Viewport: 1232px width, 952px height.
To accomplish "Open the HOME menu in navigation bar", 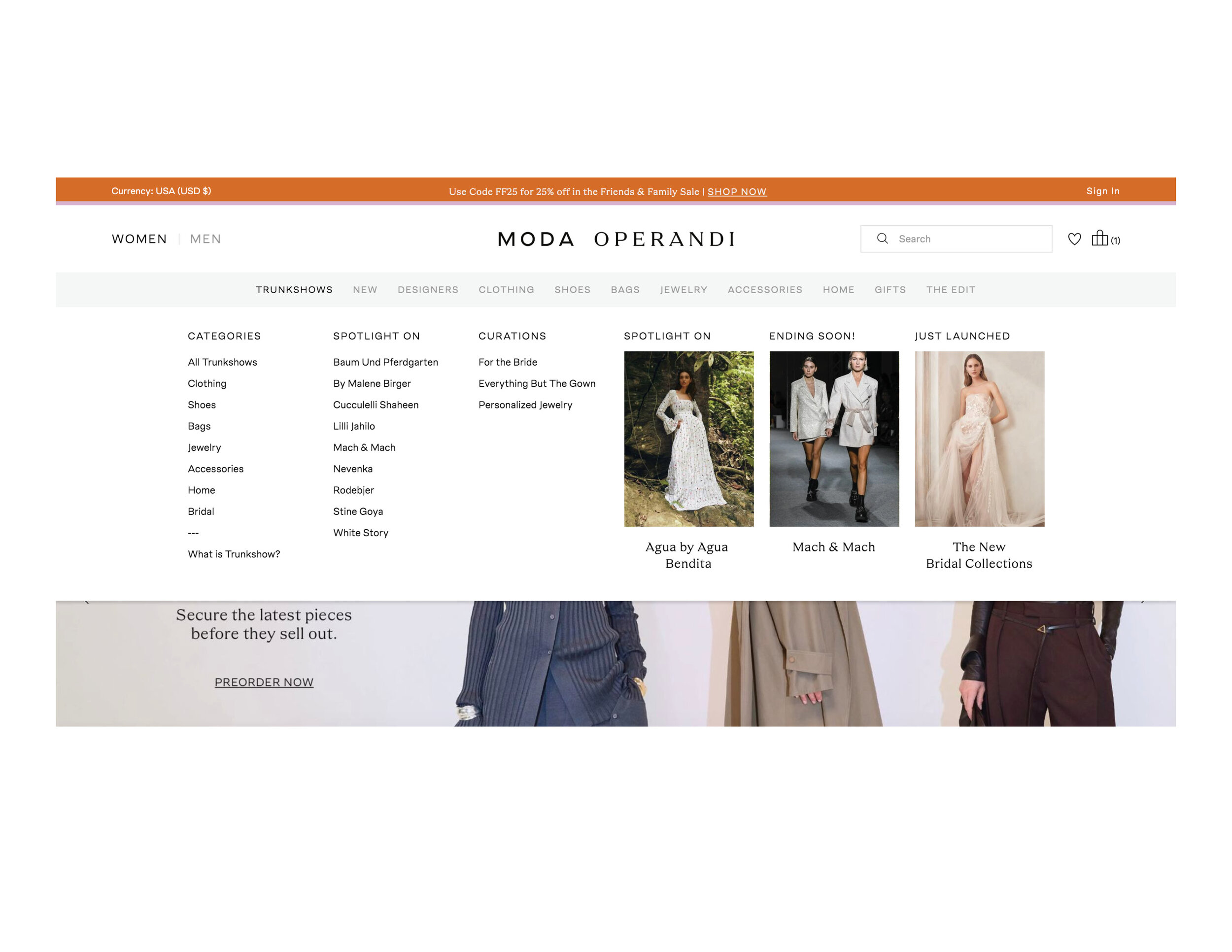I will pos(838,289).
